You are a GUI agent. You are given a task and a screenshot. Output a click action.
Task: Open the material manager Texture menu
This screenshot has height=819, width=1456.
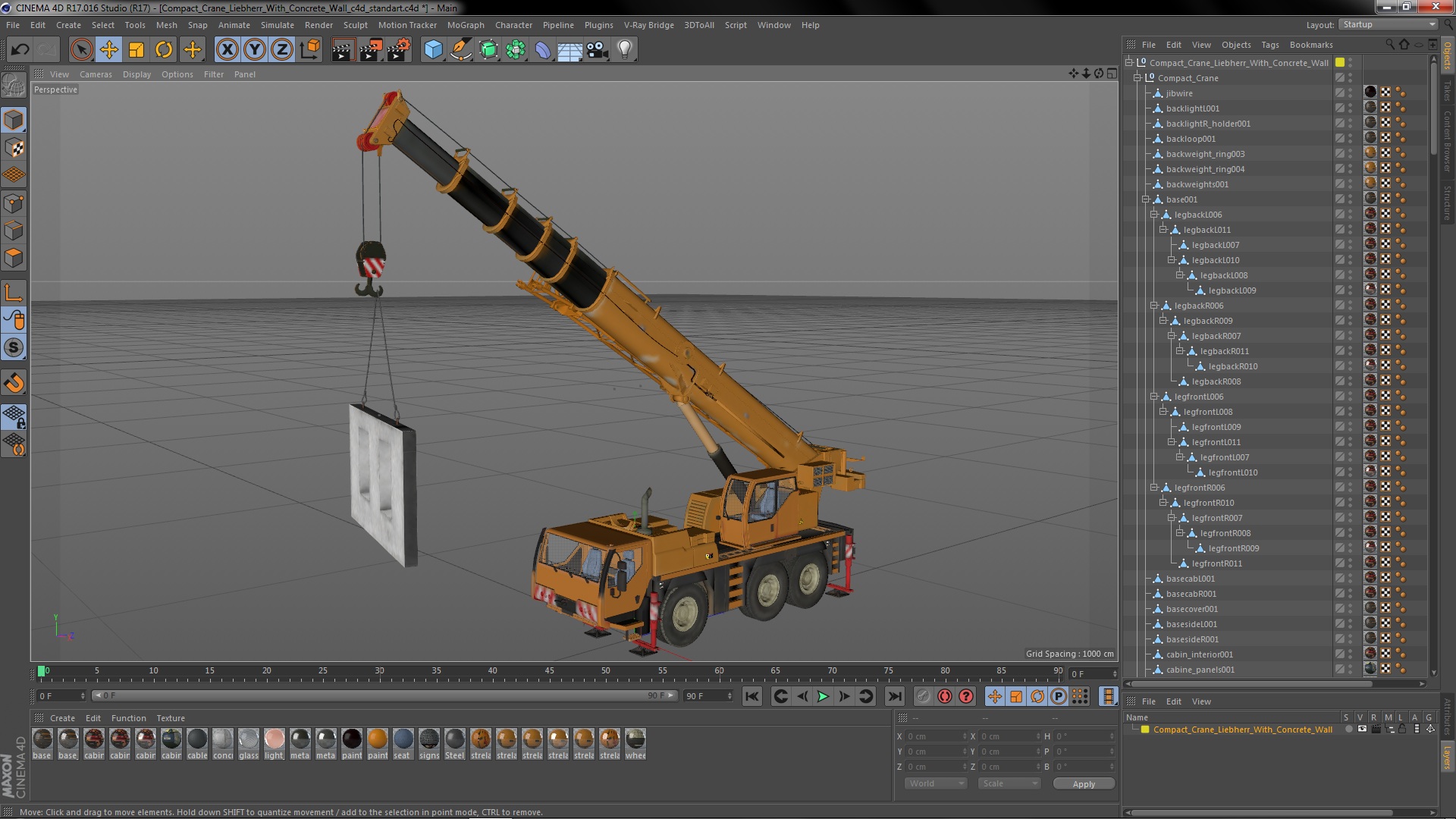click(171, 718)
